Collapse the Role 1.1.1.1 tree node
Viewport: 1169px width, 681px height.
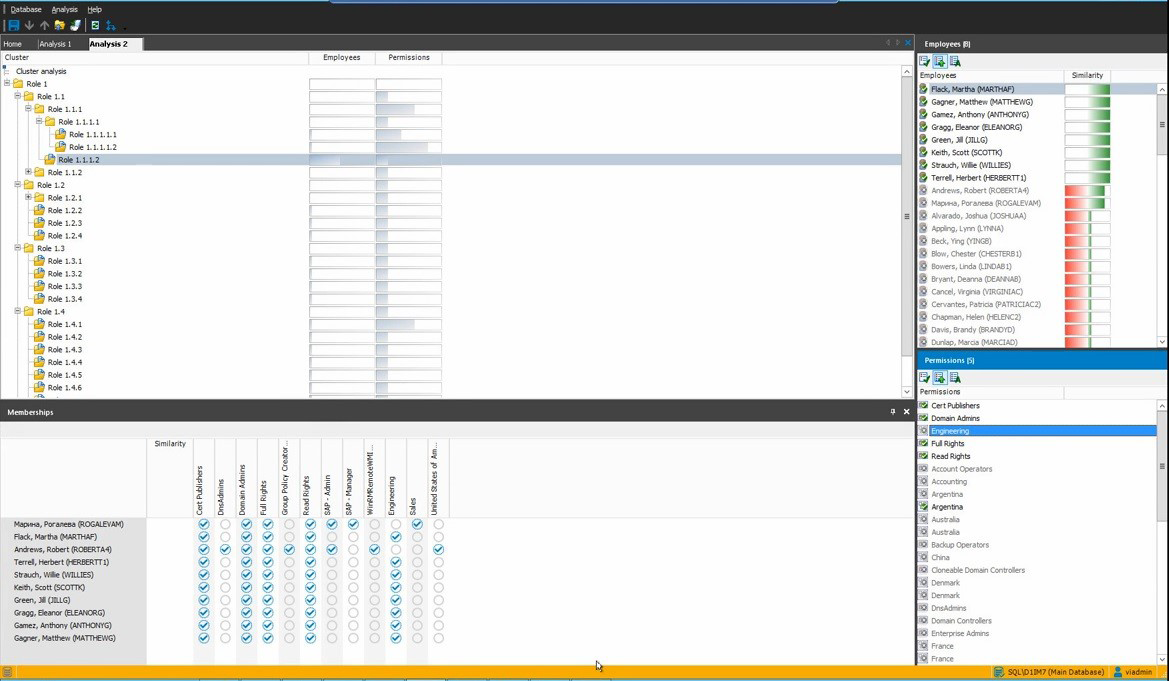point(39,121)
